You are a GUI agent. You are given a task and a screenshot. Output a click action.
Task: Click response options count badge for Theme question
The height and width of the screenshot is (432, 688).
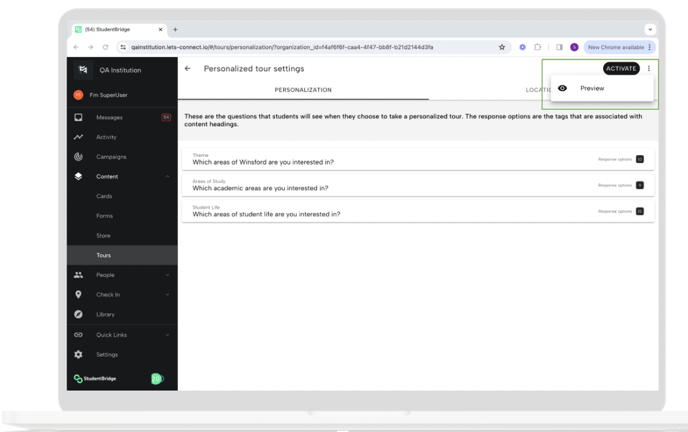click(x=640, y=159)
